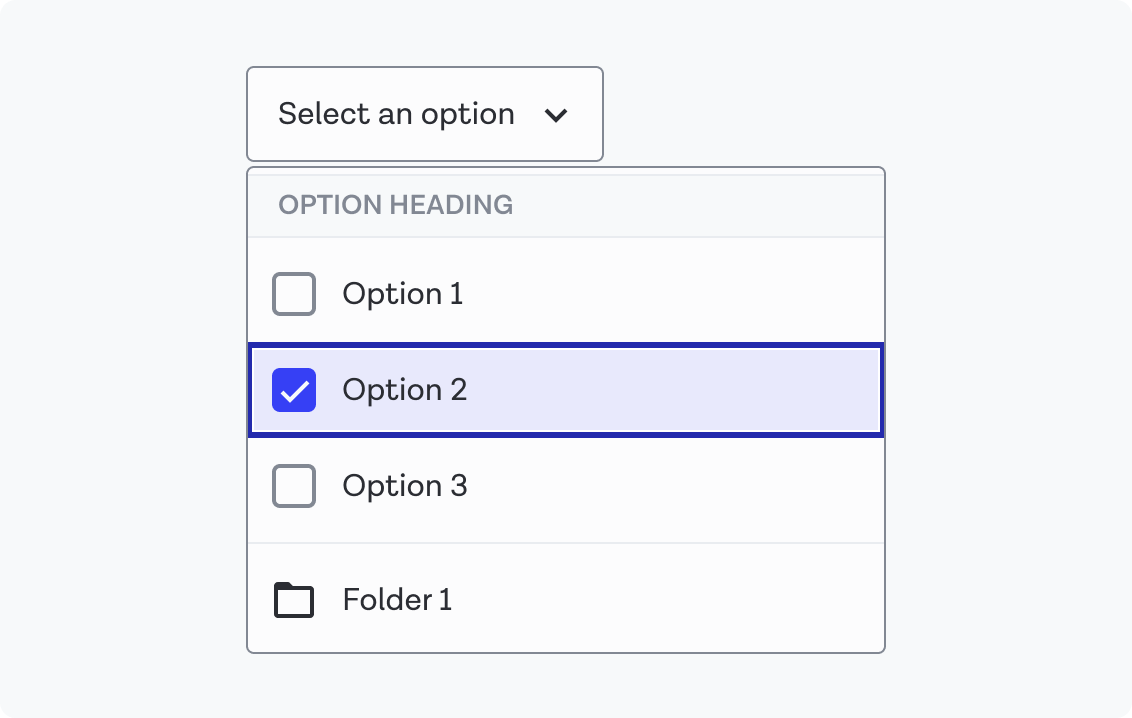Select the blue checked box in the highlighted row

[293, 390]
